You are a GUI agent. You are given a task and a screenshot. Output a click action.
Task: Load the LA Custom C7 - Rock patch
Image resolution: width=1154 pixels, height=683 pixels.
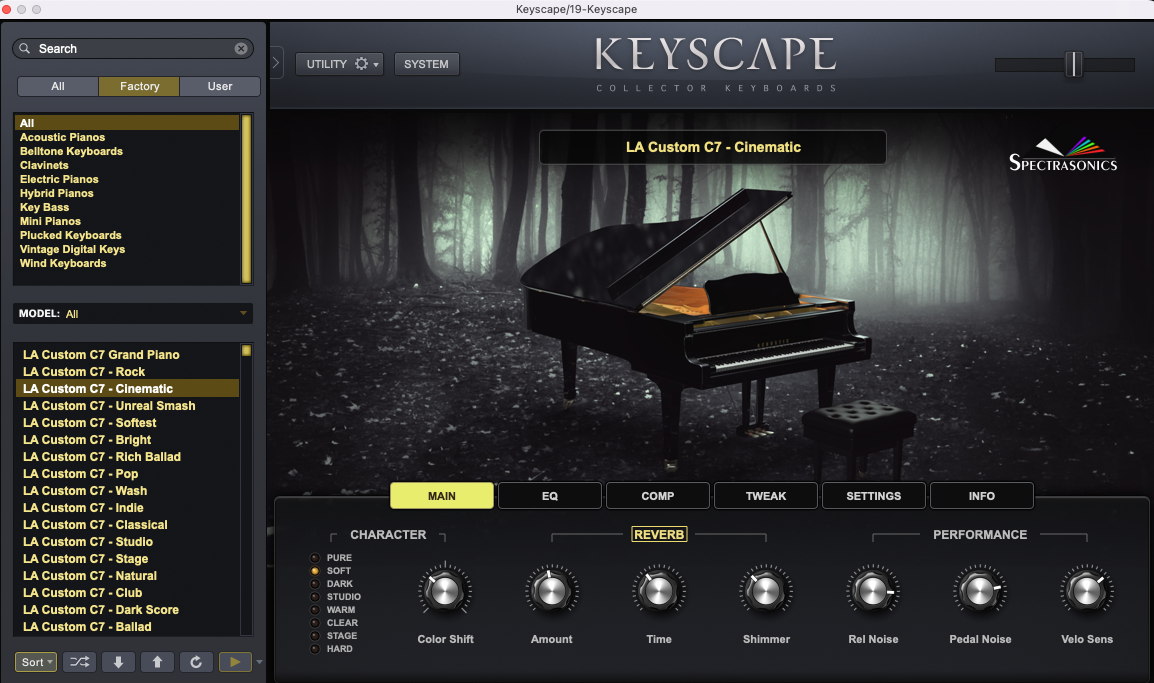point(127,372)
